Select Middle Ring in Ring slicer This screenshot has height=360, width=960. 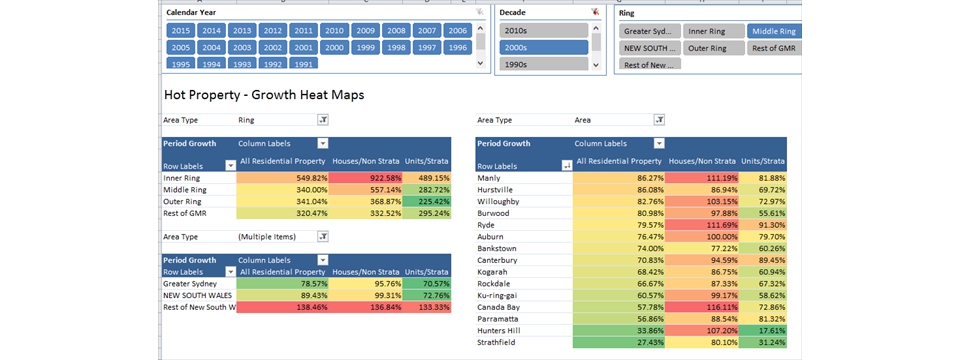(x=774, y=31)
